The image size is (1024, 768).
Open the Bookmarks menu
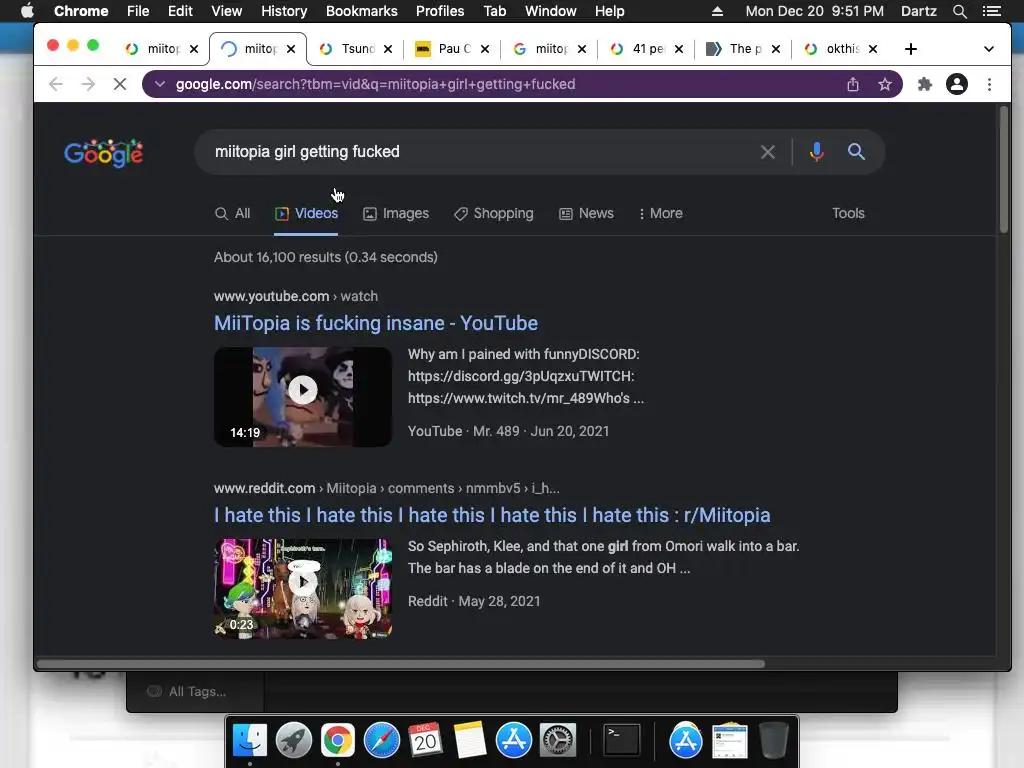tap(361, 11)
